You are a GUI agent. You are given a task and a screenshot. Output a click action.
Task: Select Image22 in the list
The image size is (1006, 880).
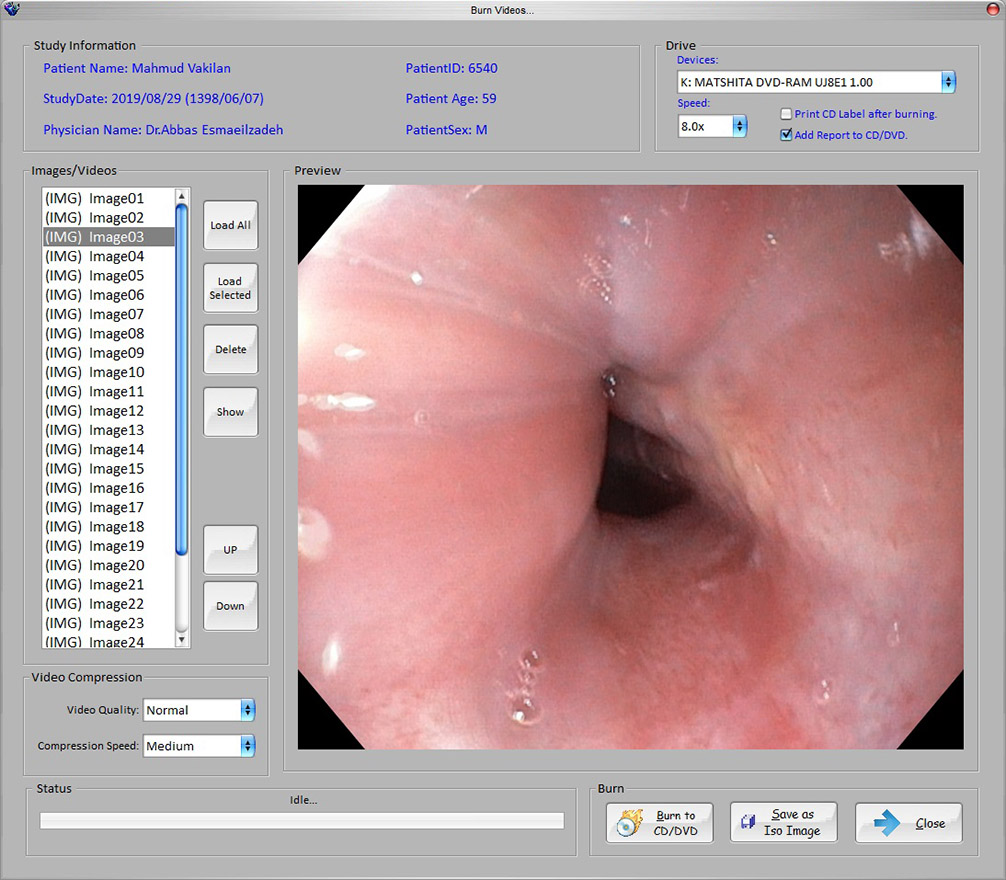108,604
